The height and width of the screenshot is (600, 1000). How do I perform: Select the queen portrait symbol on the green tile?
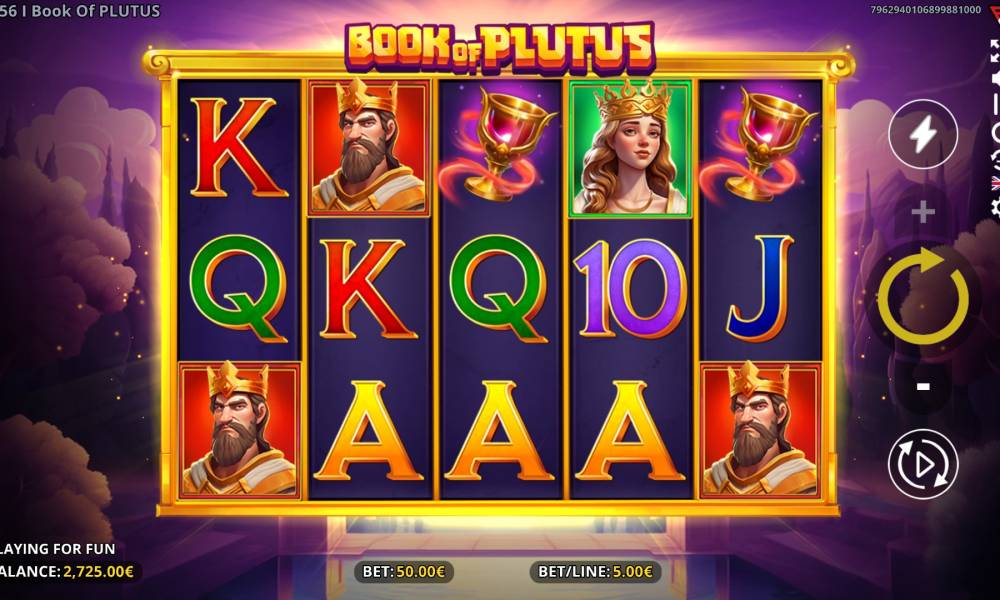coord(630,148)
